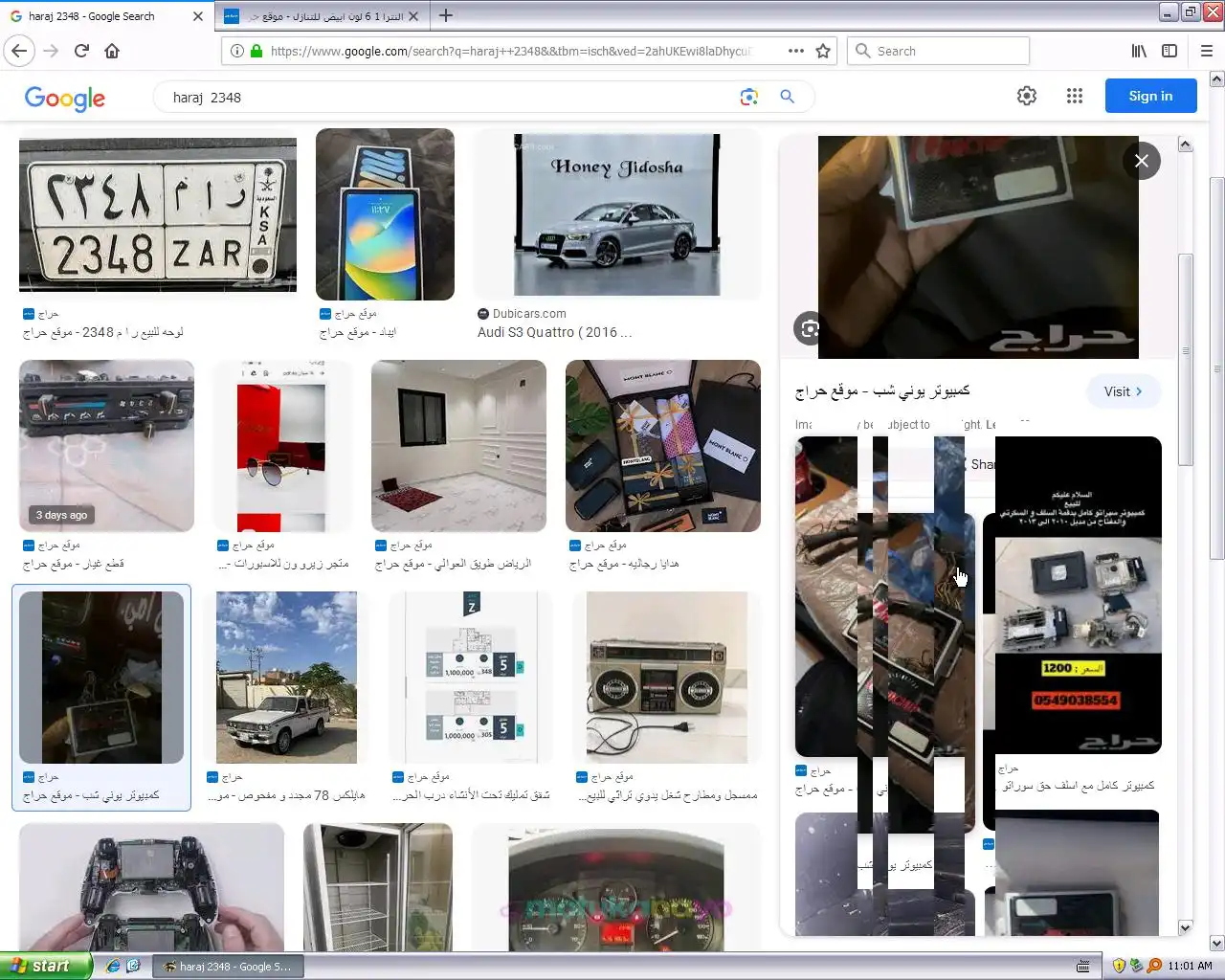Open the Library icon in toolbar

[1139, 51]
